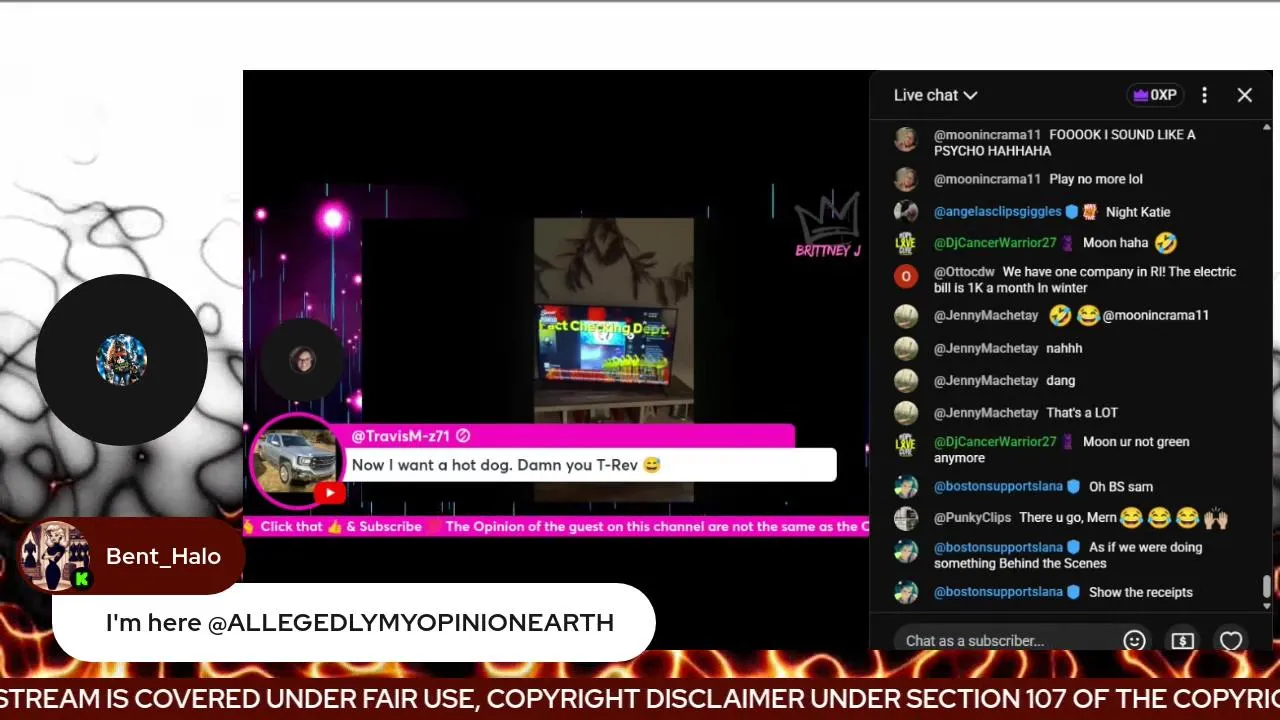Click the 'nahhh' chat message
This screenshot has height=720, width=1280.
coord(1064,348)
